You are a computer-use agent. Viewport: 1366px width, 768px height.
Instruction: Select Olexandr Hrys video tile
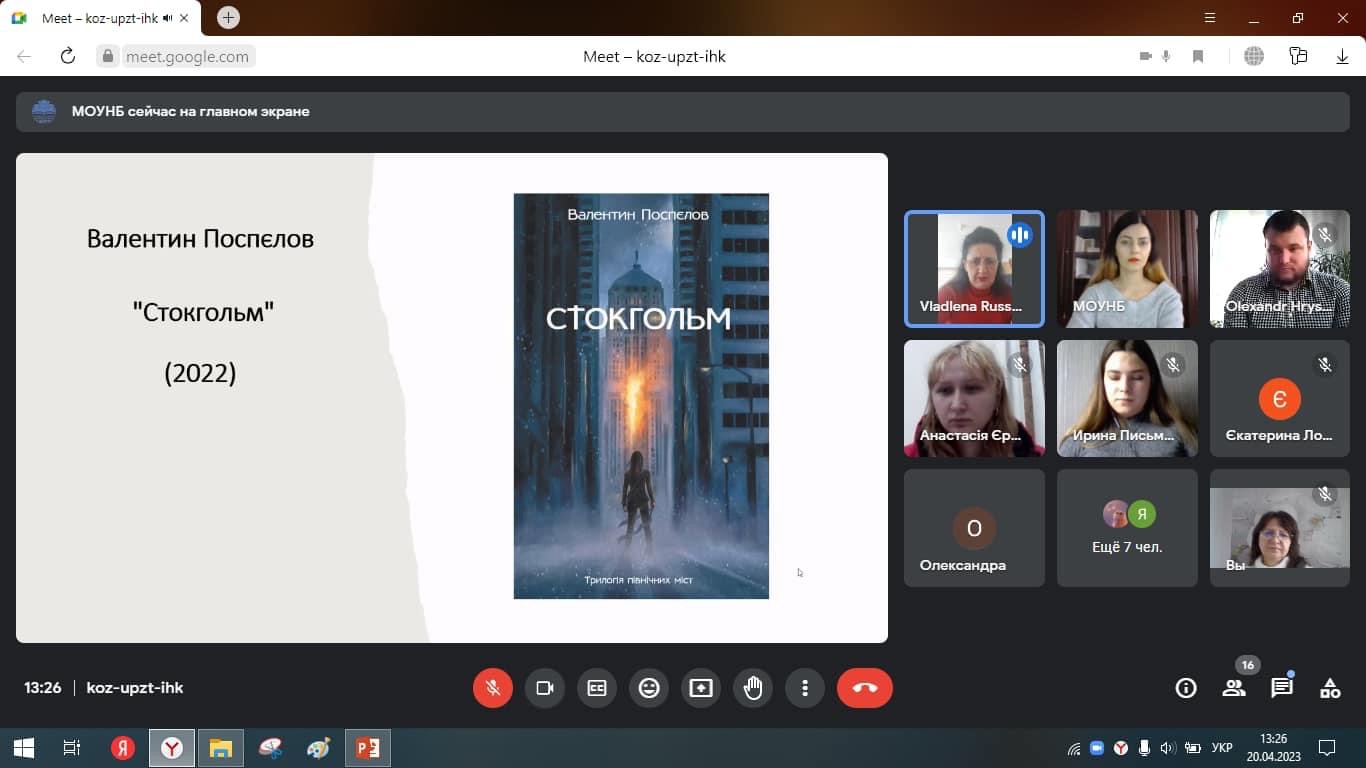pyautogui.click(x=1280, y=269)
